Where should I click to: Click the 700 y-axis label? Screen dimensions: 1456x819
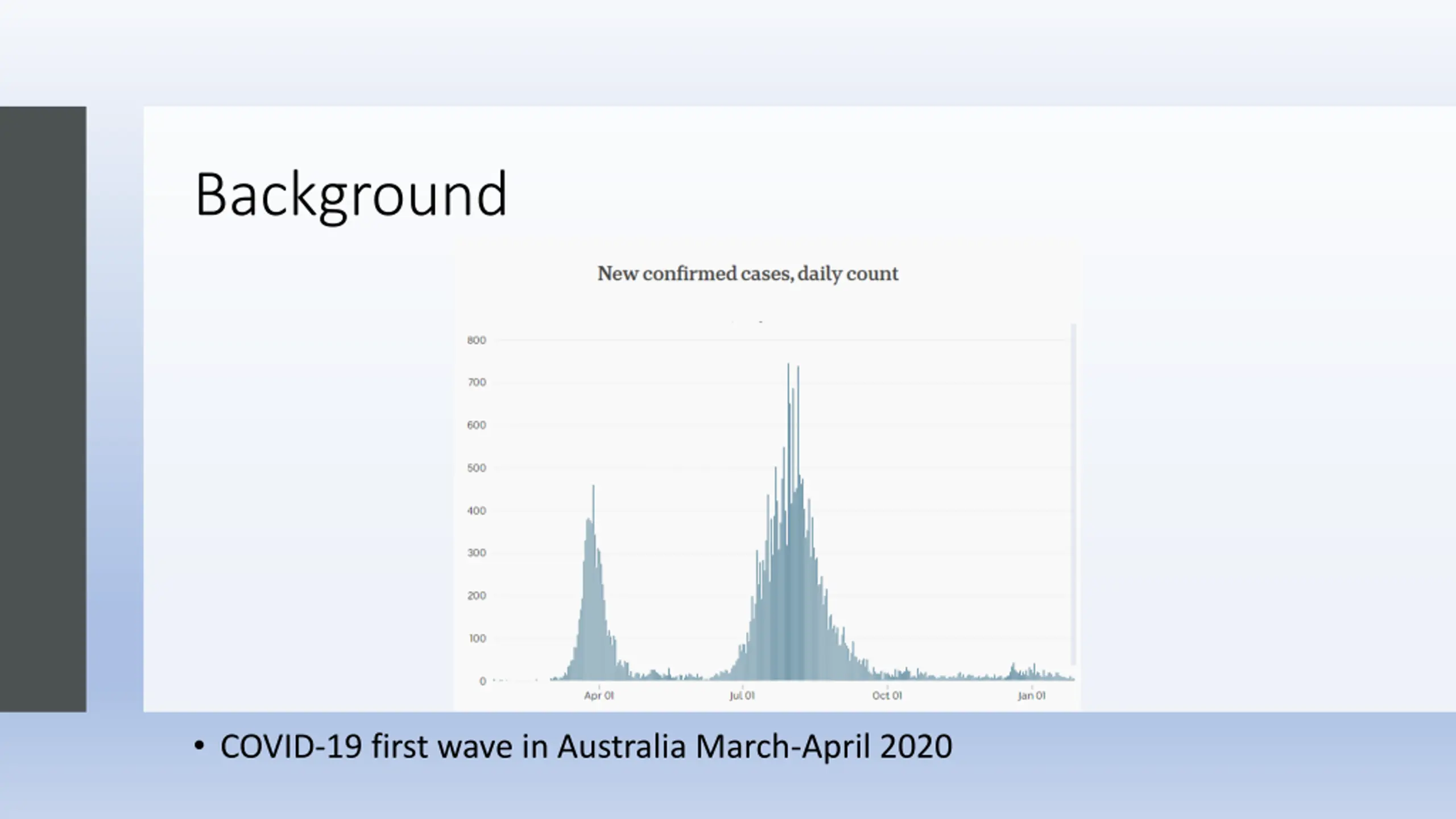coord(477,383)
